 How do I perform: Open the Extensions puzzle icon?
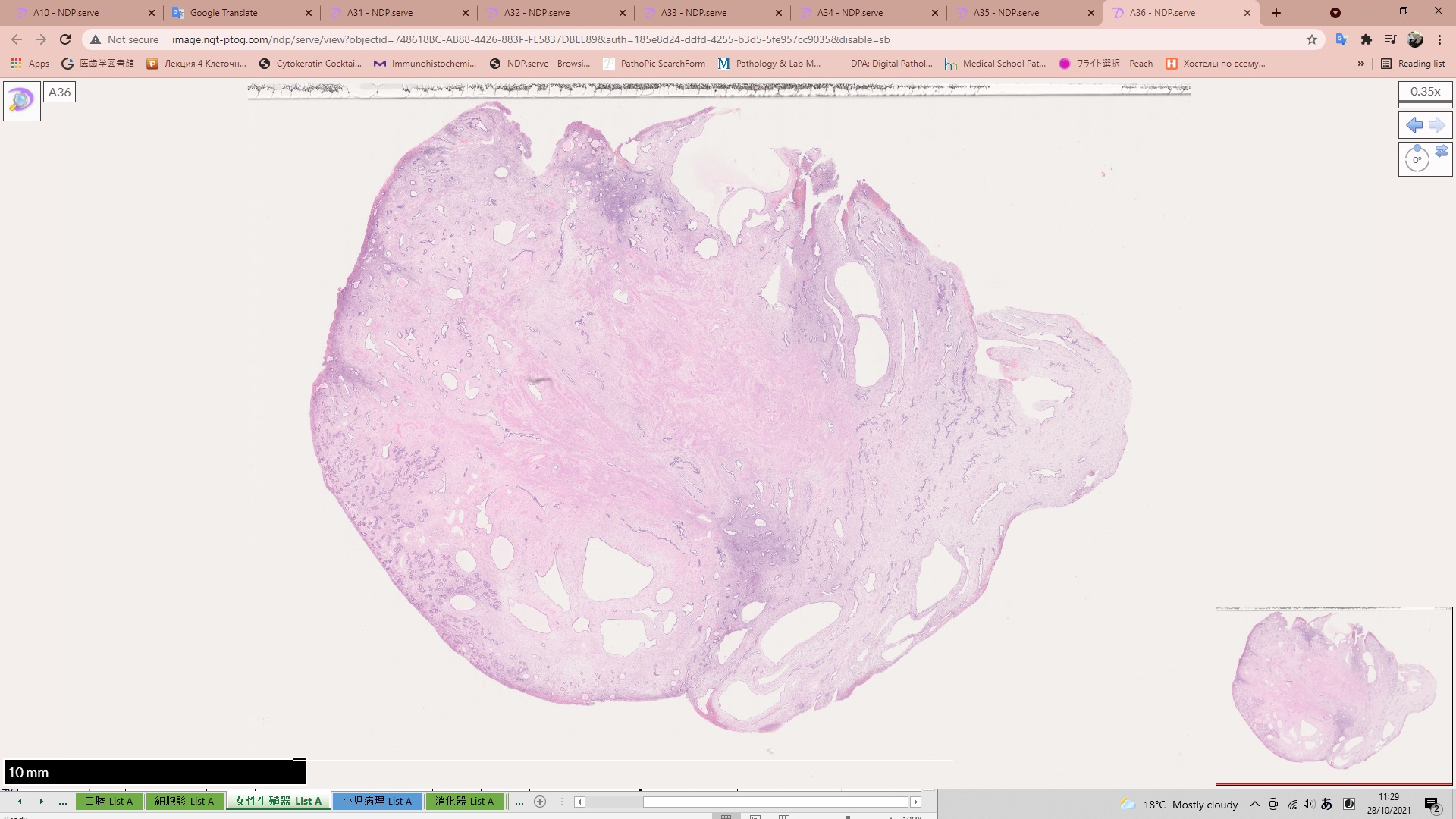[1367, 39]
